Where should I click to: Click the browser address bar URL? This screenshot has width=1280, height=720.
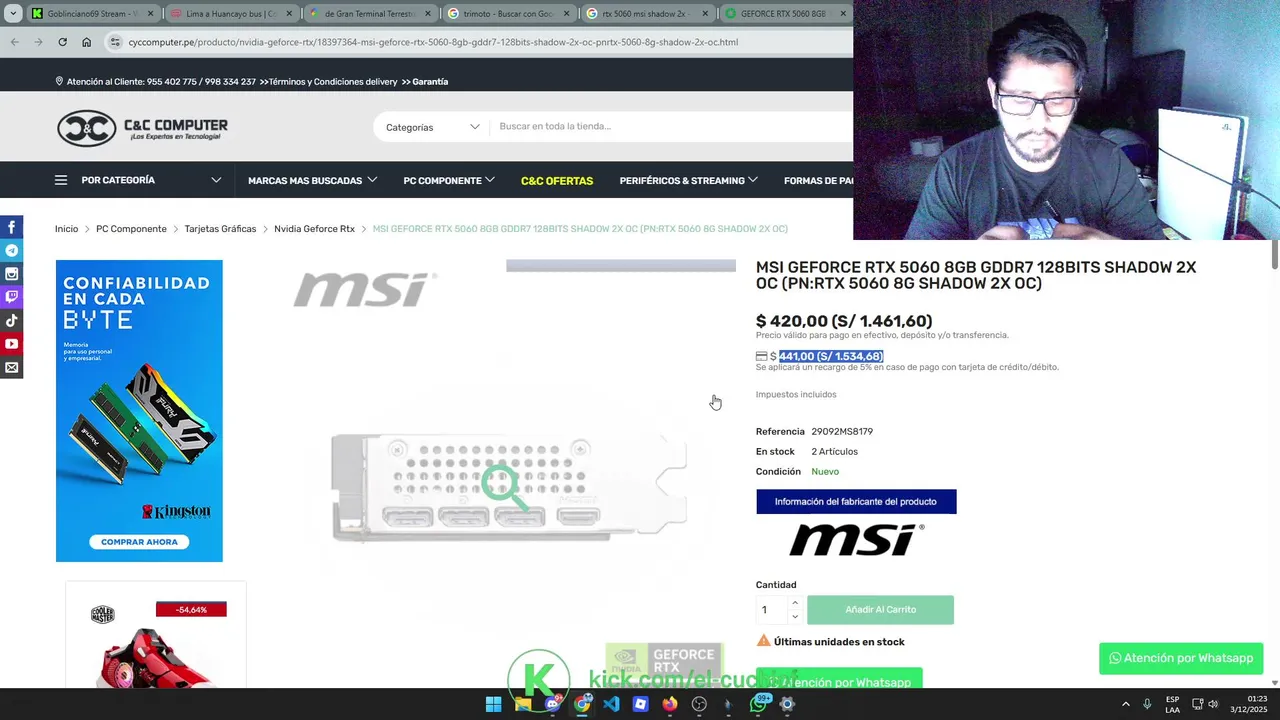tap(433, 42)
